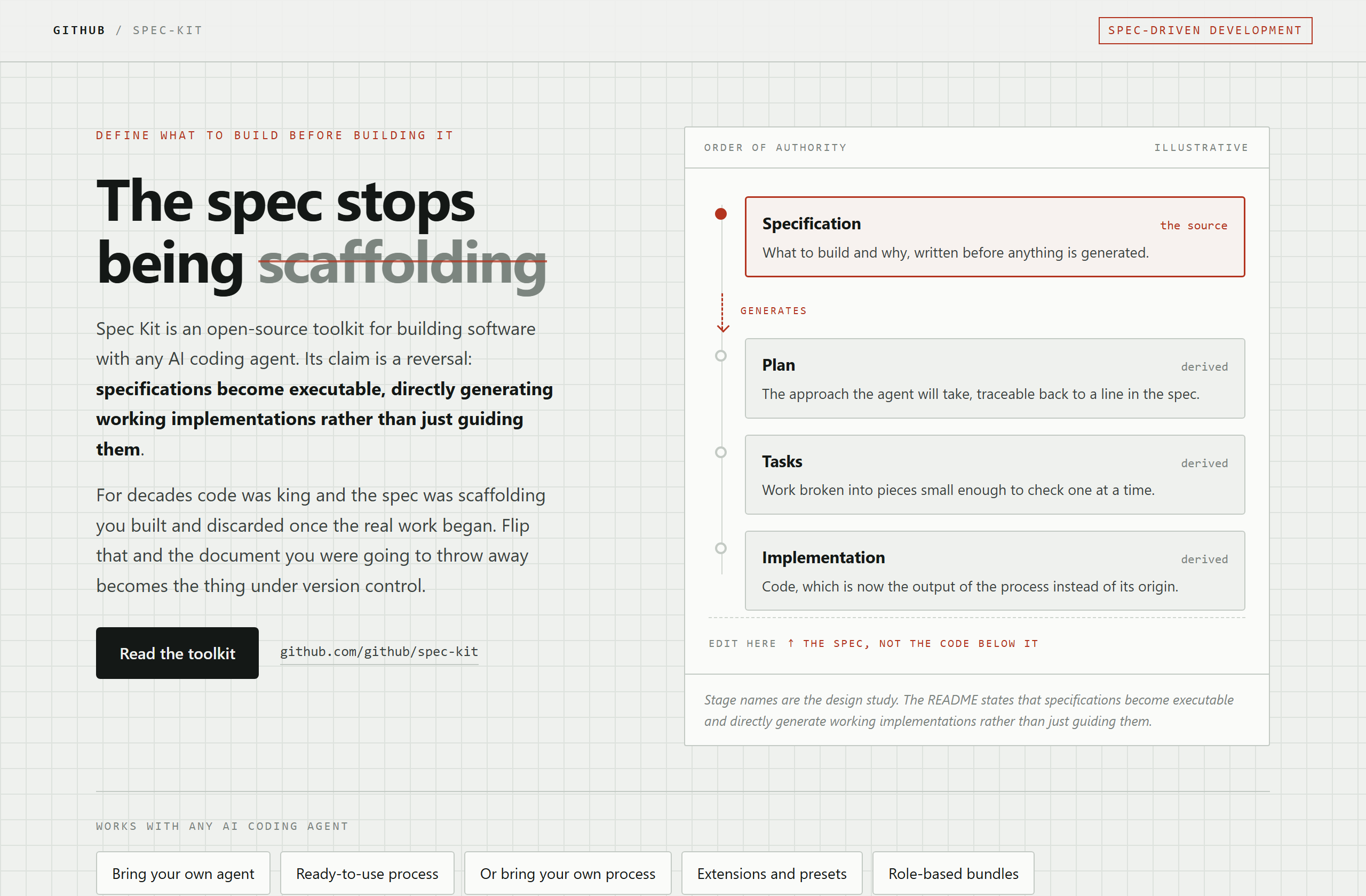Click the 'derived' tag on Plan
This screenshot has width=1366, height=896.
[1204, 366]
